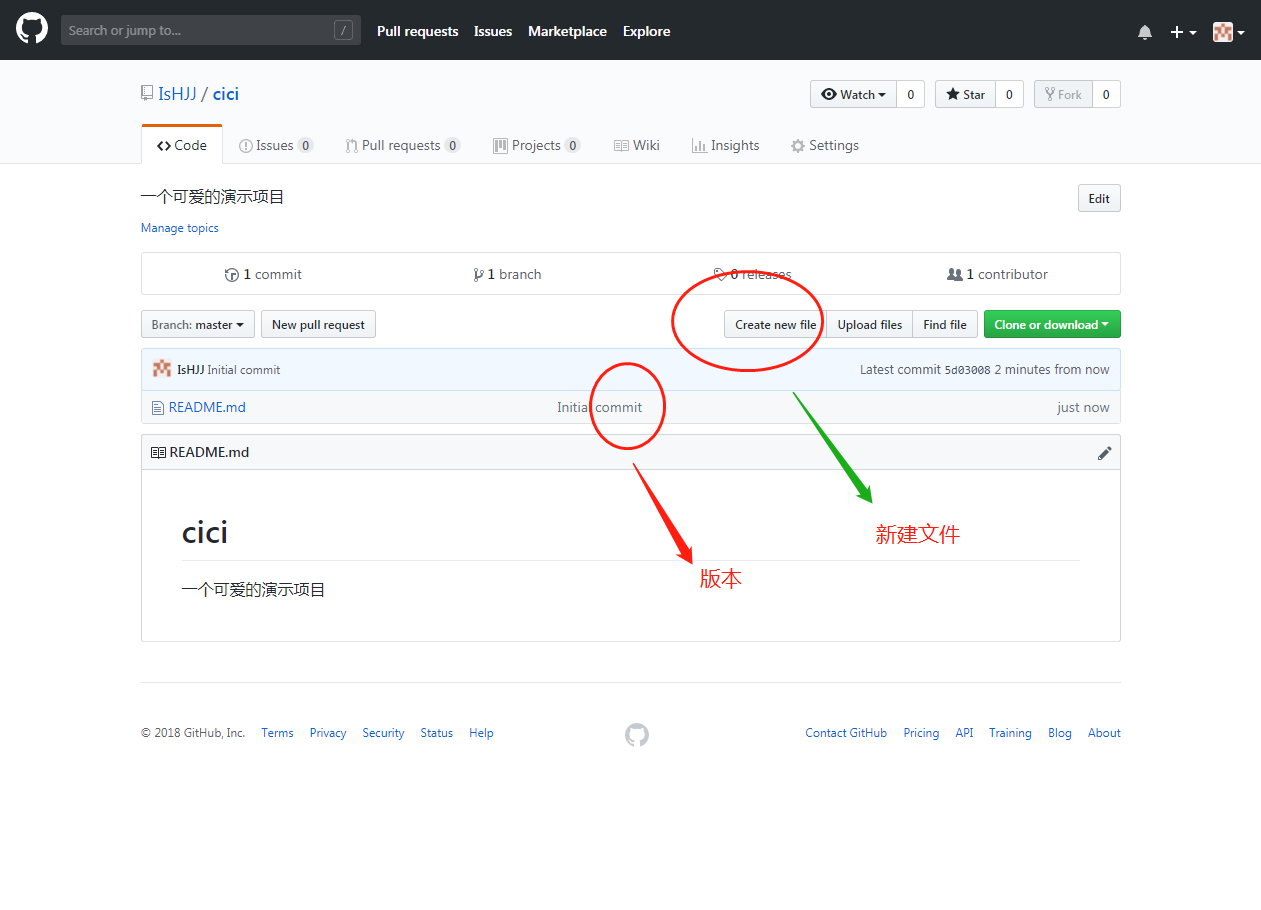Star the cici repository
The image size is (1261, 910).
[965, 94]
